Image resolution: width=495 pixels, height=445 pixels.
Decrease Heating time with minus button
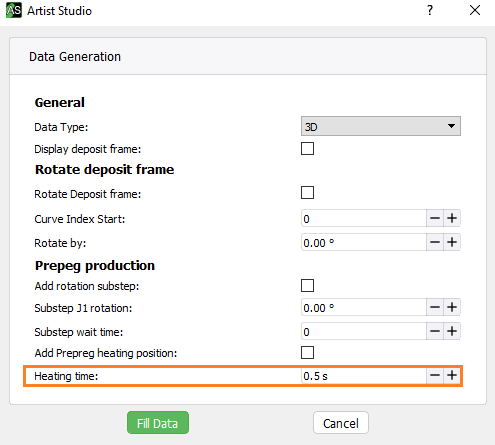435,375
